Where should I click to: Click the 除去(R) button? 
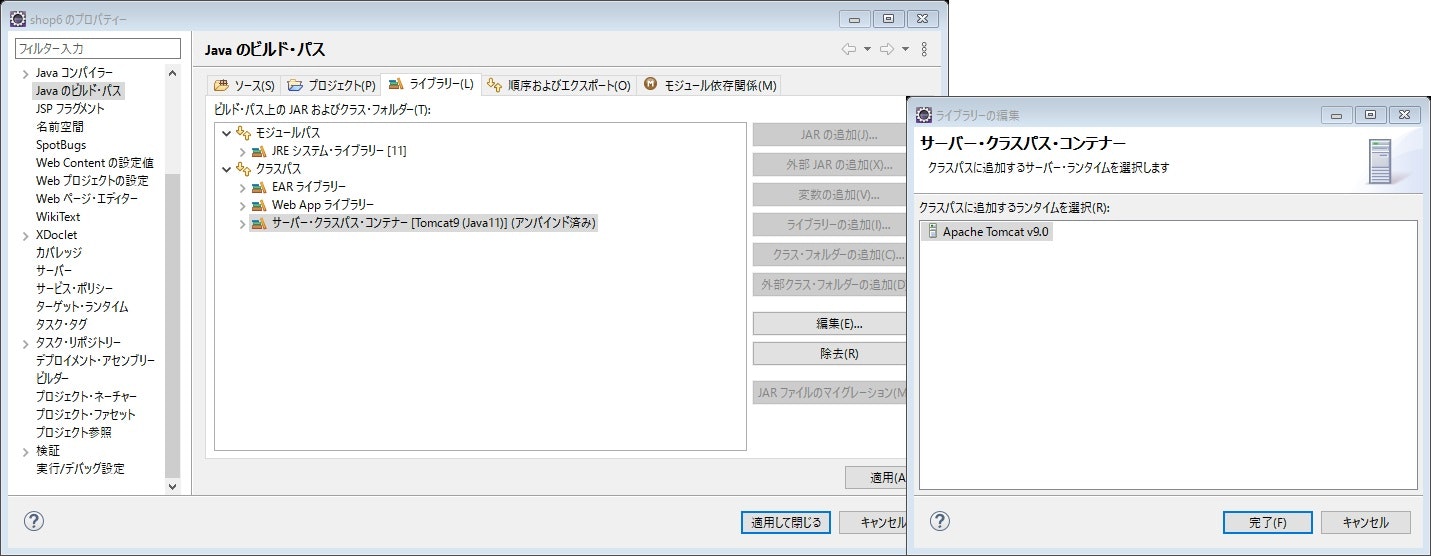click(x=830, y=354)
